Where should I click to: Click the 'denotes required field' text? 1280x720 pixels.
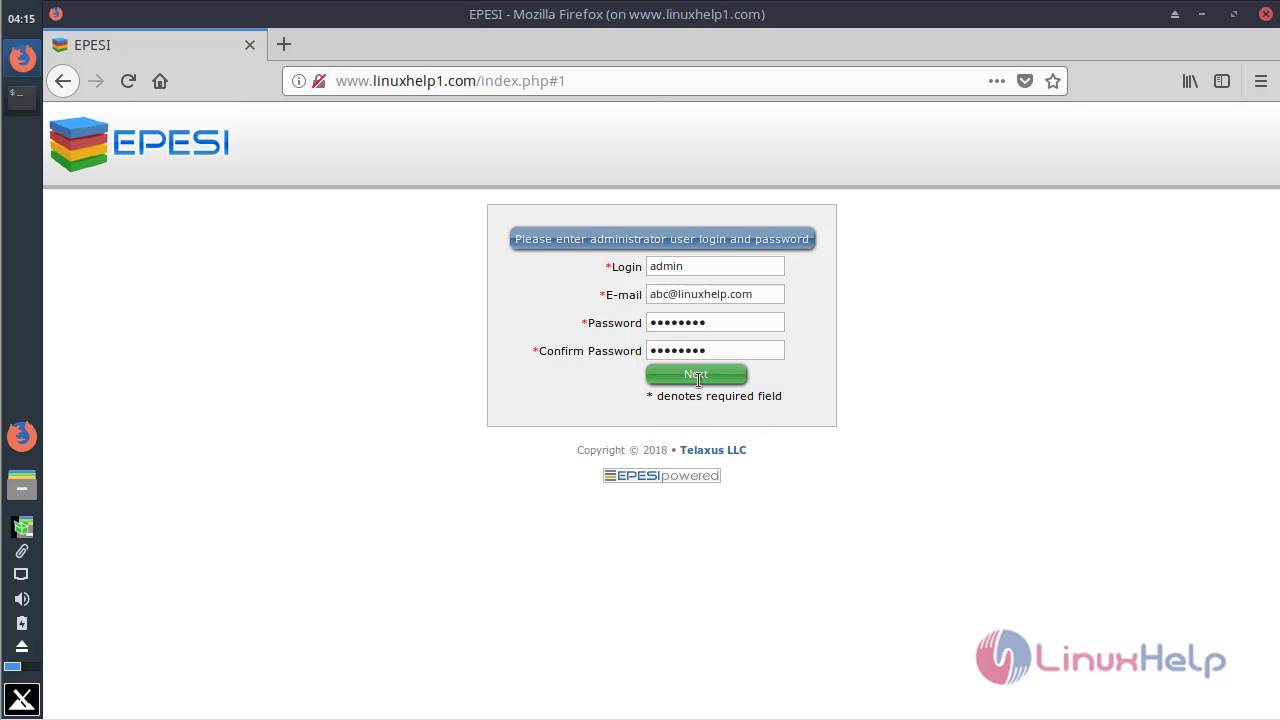(719, 396)
